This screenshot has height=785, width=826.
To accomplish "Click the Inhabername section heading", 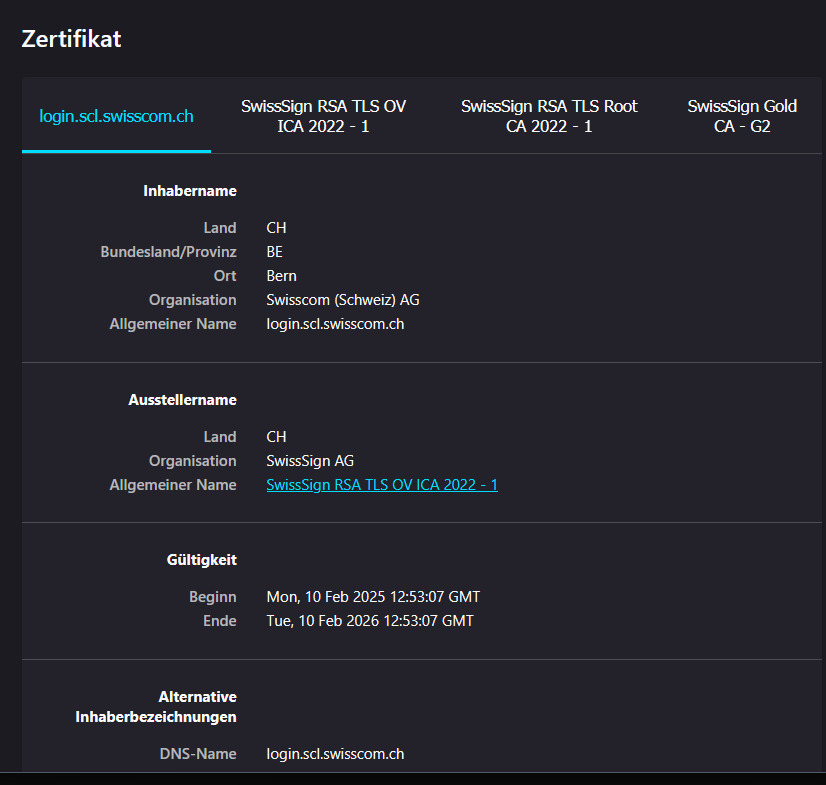I will pyautogui.click(x=189, y=190).
